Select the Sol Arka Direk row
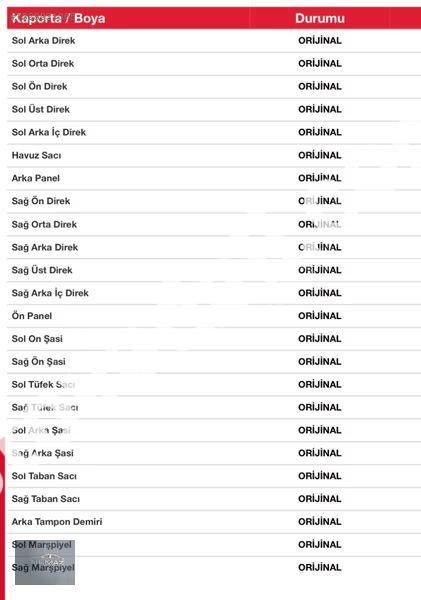This screenshot has width=421, height=600. [x=214, y=41]
